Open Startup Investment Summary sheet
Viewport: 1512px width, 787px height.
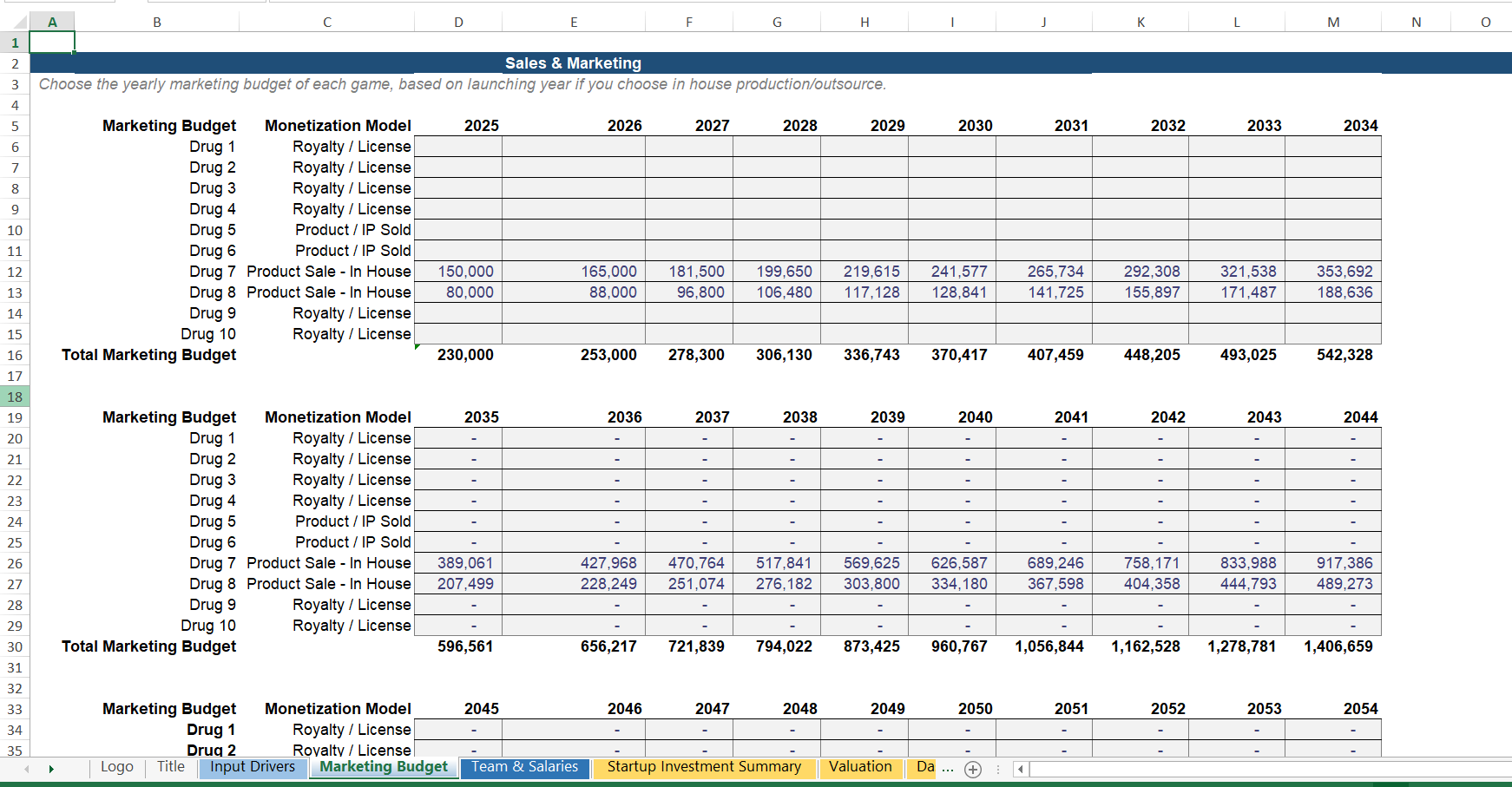(x=704, y=767)
